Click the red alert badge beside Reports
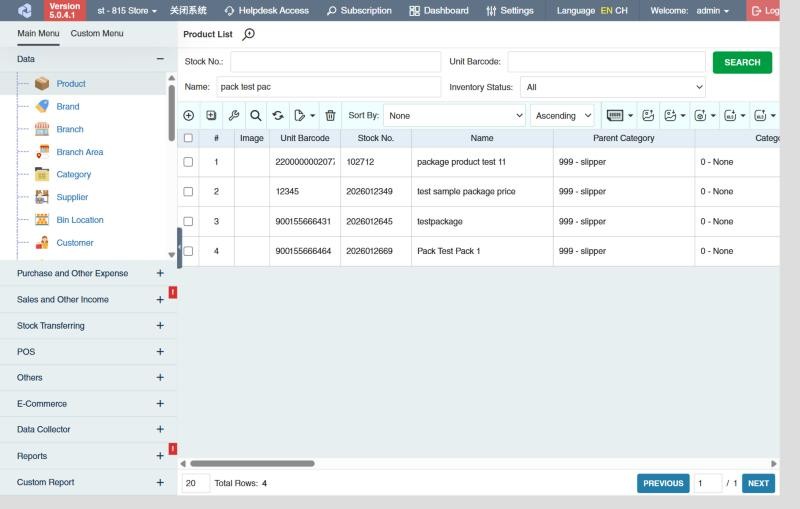 coord(173,449)
